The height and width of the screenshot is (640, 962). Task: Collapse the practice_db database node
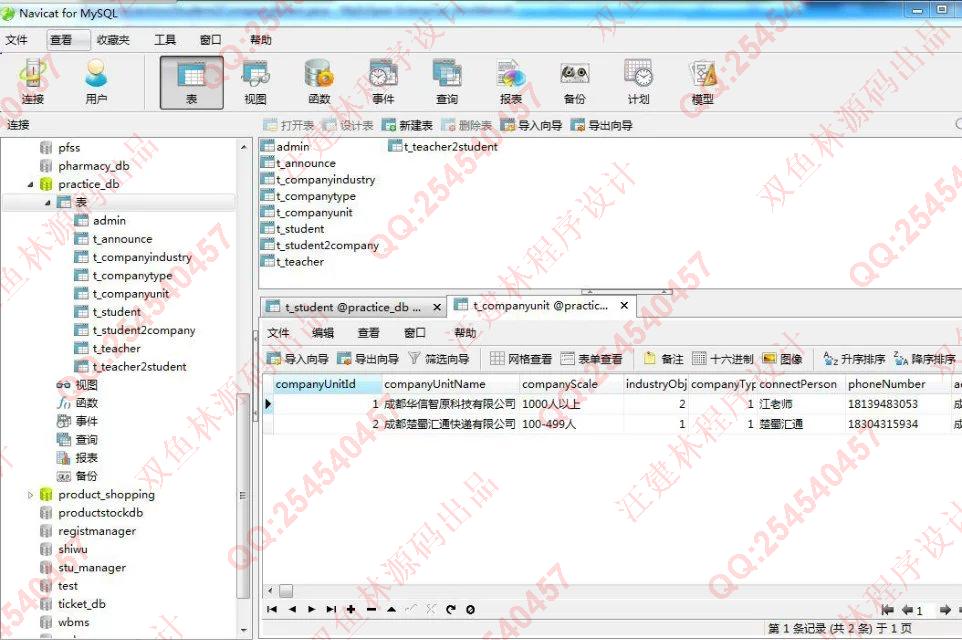point(30,184)
